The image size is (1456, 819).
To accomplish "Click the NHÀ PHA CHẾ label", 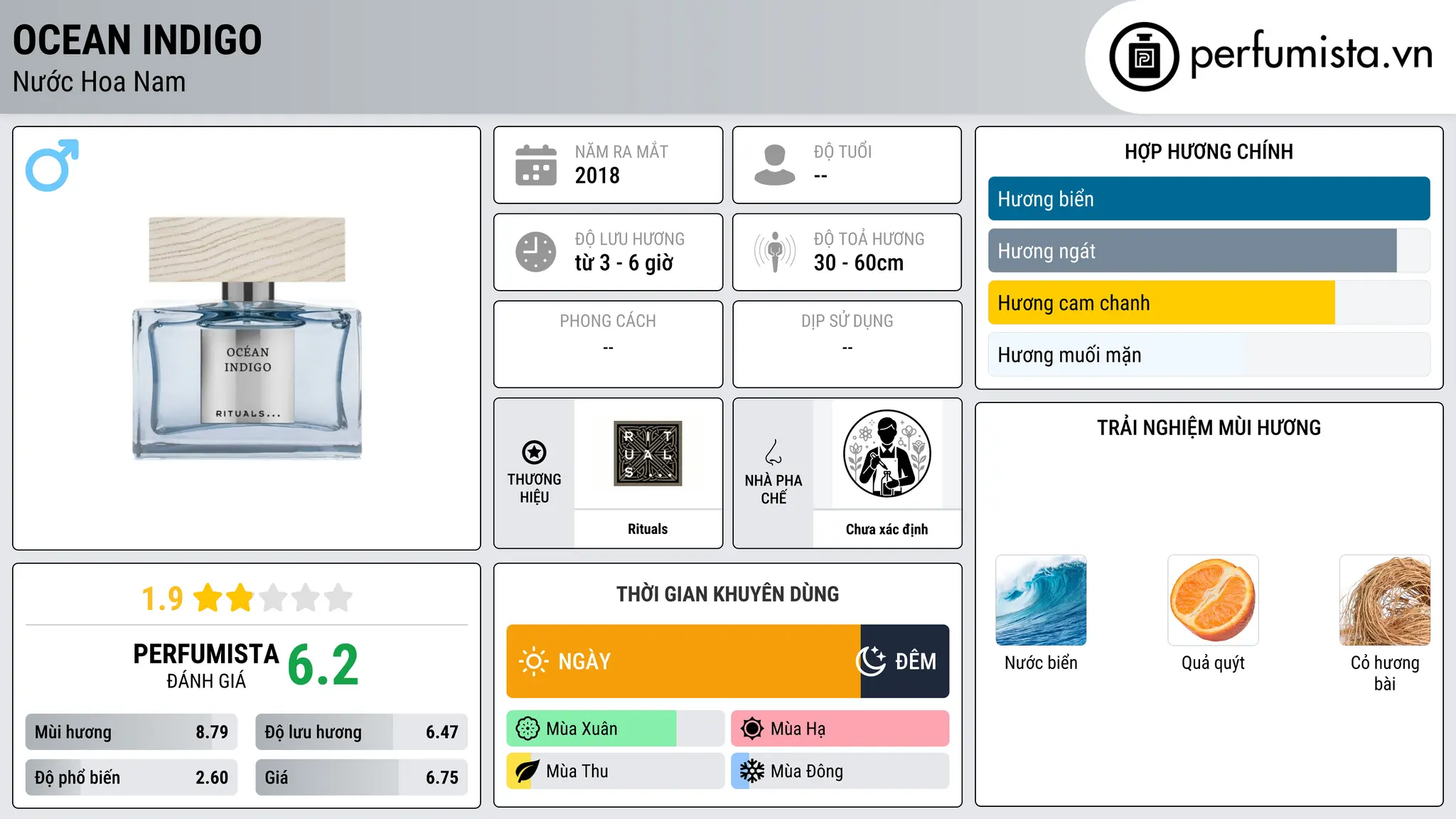I will (773, 489).
